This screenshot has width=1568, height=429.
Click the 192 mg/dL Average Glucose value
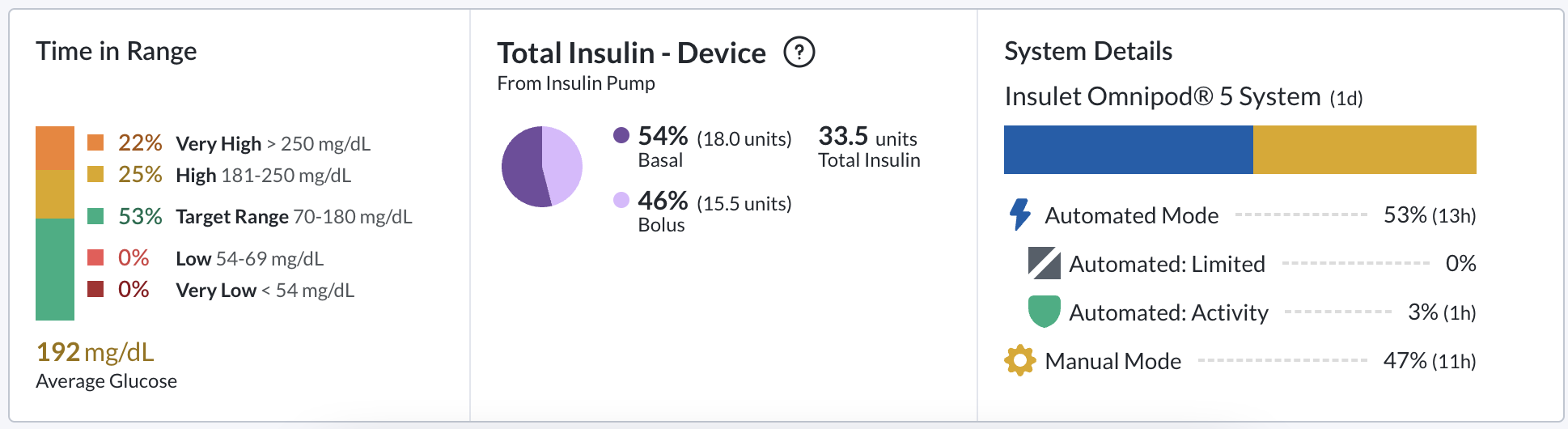[95, 352]
